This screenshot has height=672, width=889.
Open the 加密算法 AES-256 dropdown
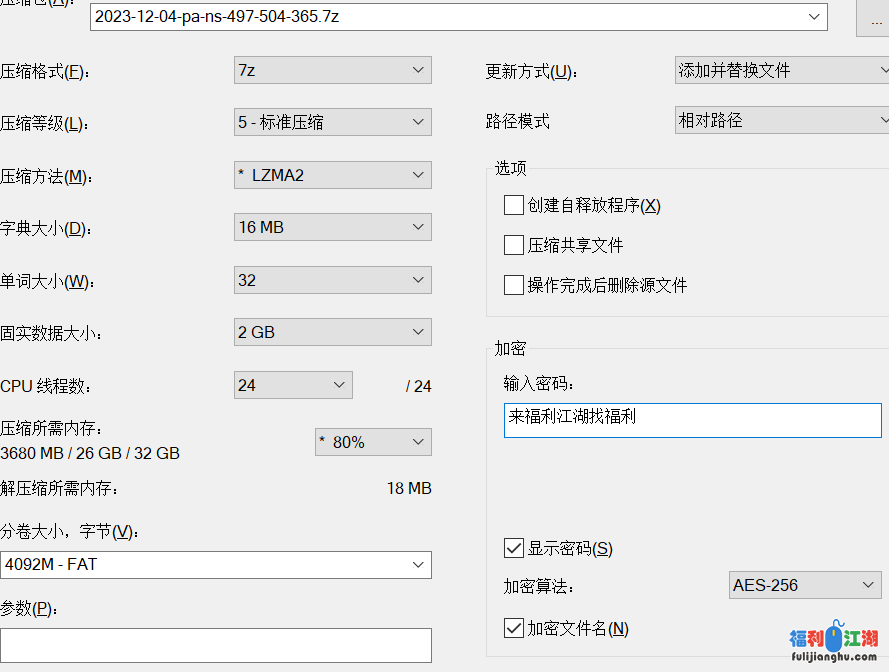(x=805, y=585)
